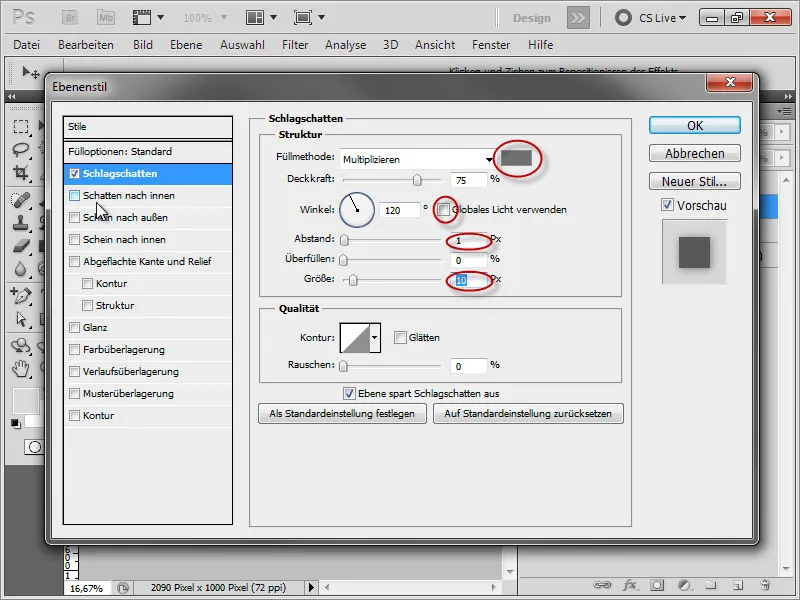Check the Glätten checkbox
Screen dimensions: 800x600
point(401,337)
